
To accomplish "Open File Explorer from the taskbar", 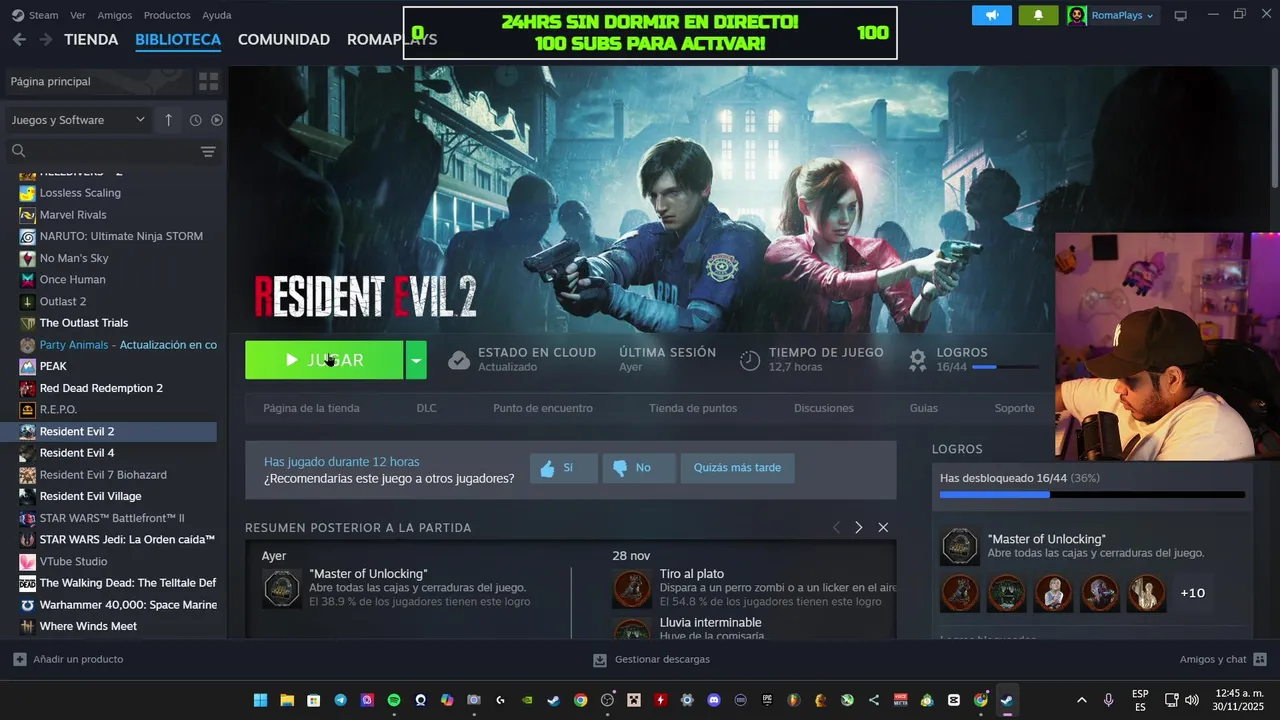I will click(287, 700).
